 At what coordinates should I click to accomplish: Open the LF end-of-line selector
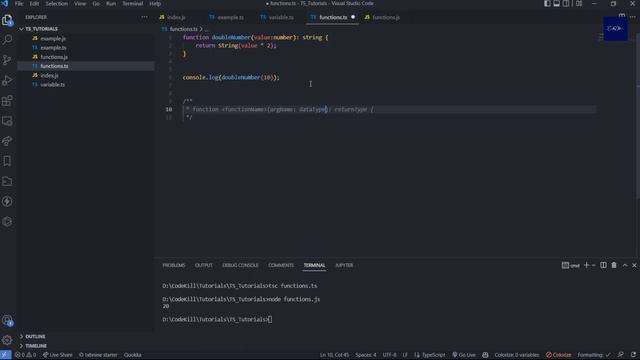coord(405,355)
